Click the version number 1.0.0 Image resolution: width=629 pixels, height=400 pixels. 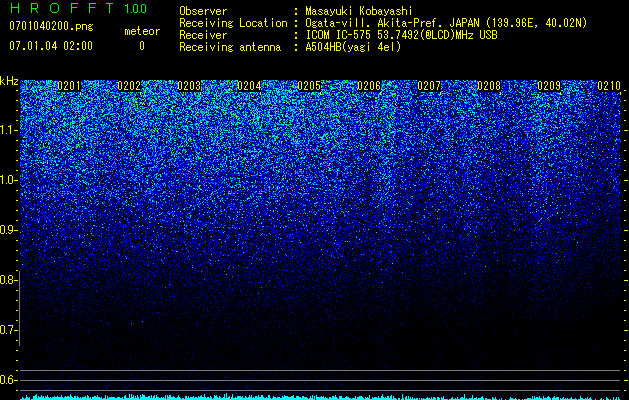point(135,9)
